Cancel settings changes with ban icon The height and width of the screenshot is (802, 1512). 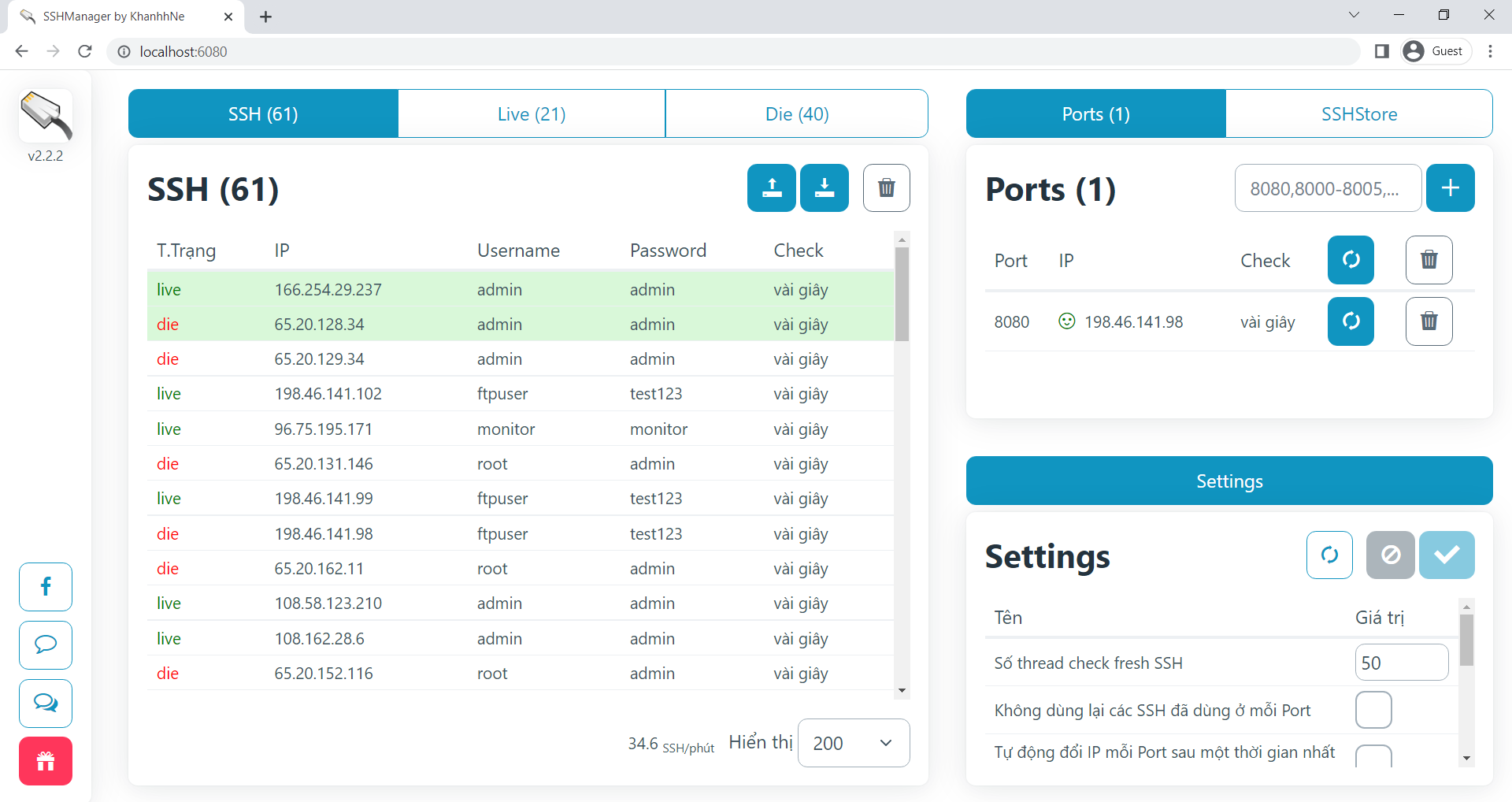[1391, 555]
